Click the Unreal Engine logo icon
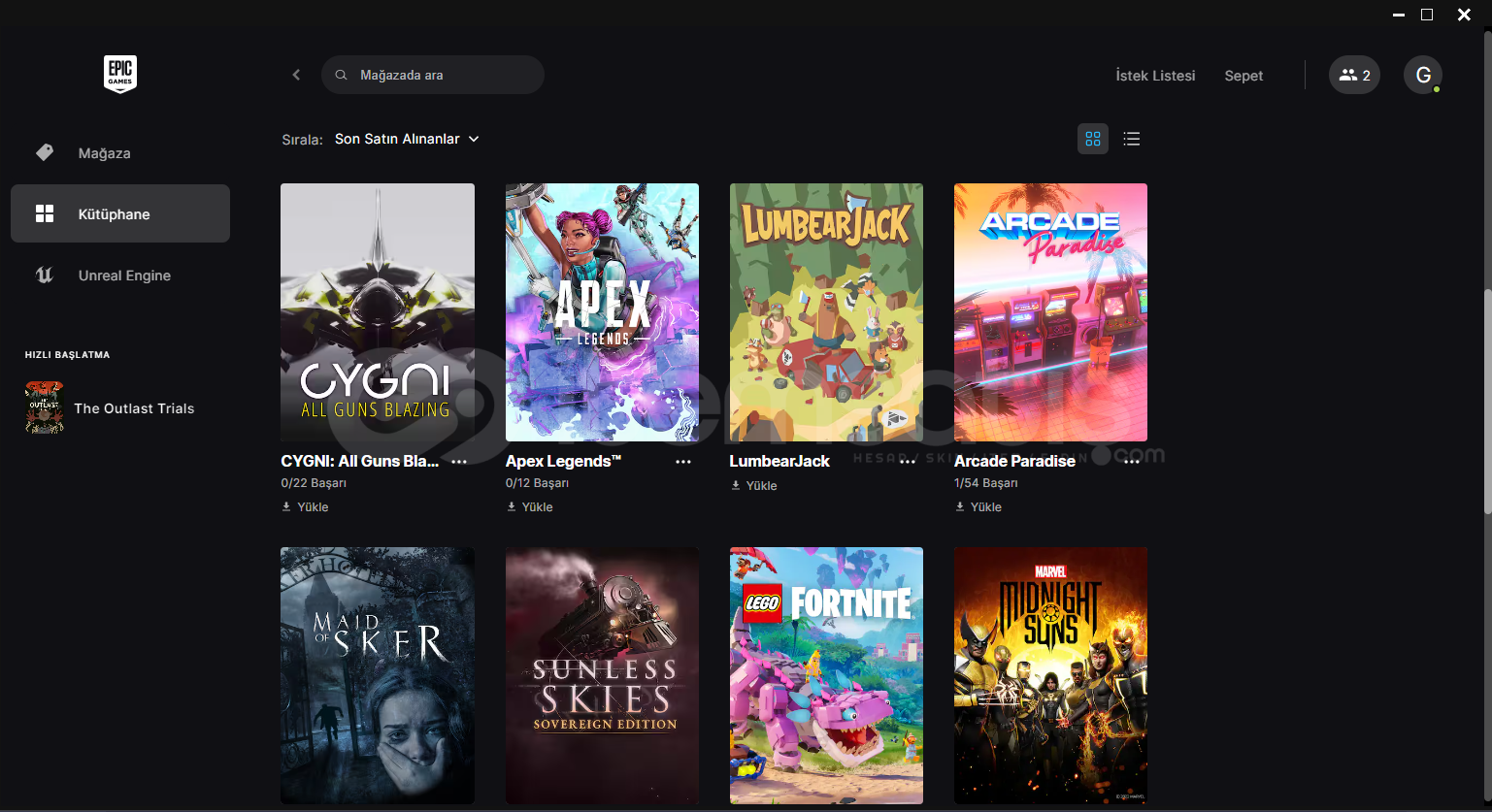This screenshot has height=812, width=1492. click(x=45, y=275)
